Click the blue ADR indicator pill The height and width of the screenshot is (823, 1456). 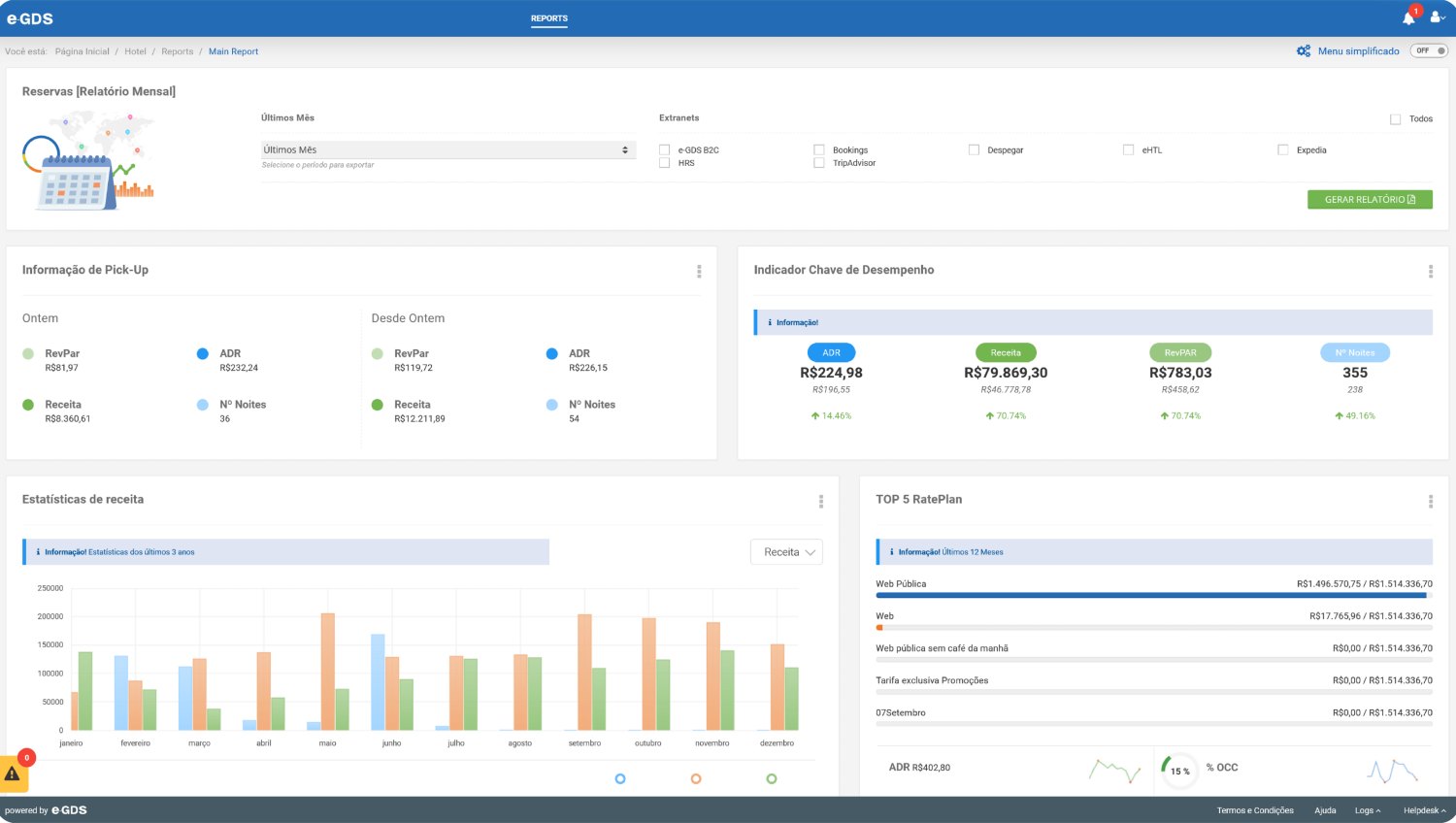[832, 353]
